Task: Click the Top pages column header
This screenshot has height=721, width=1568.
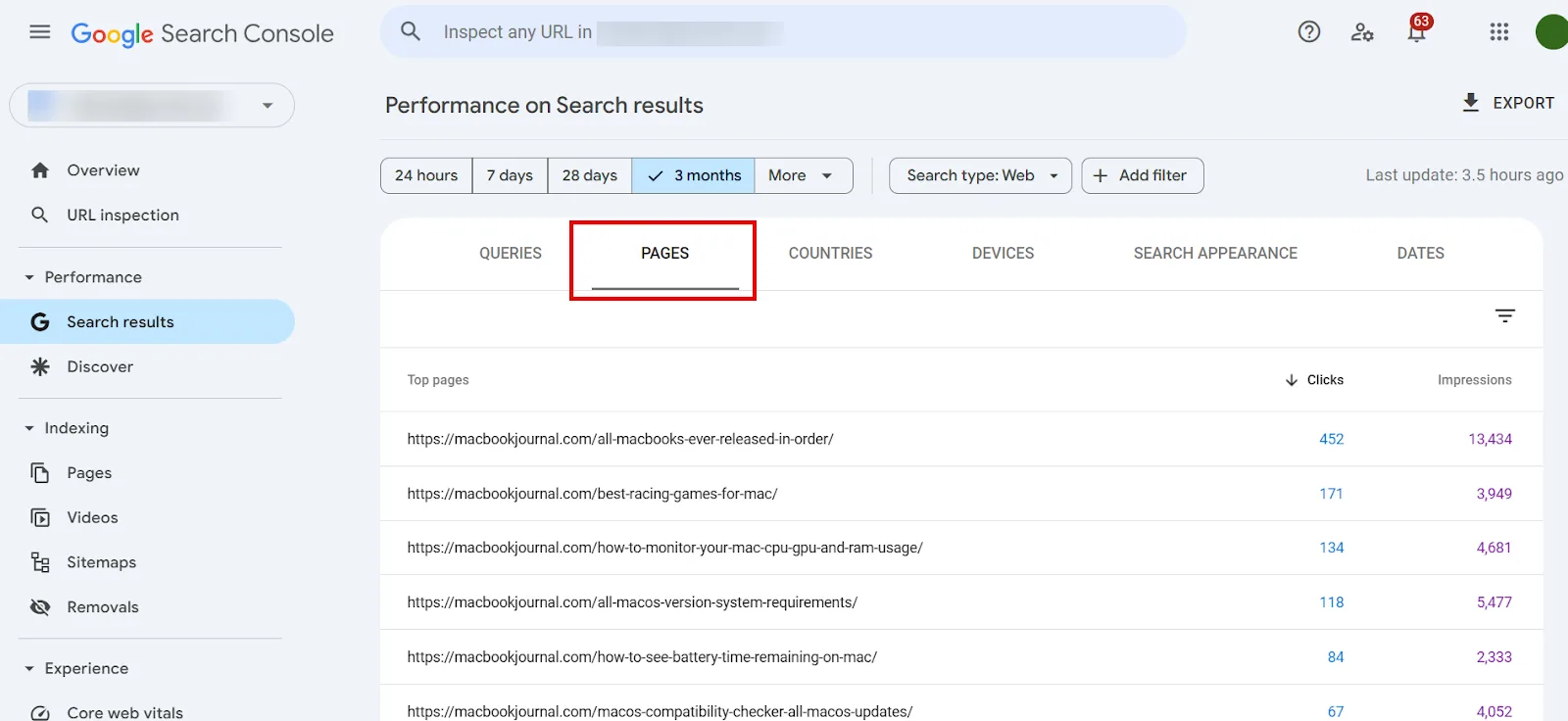Action: pyautogui.click(x=438, y=380)
